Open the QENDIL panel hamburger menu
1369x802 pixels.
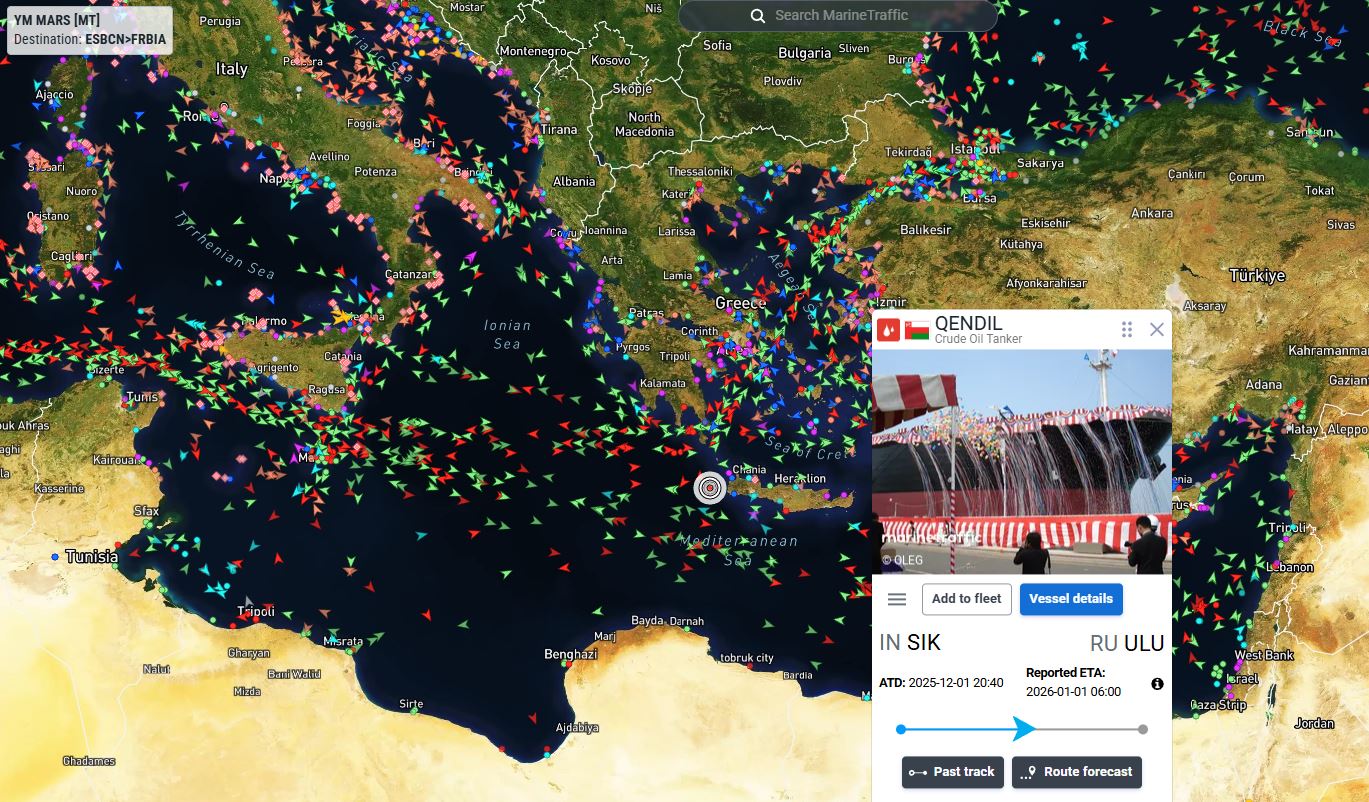[x=897, y=599]
